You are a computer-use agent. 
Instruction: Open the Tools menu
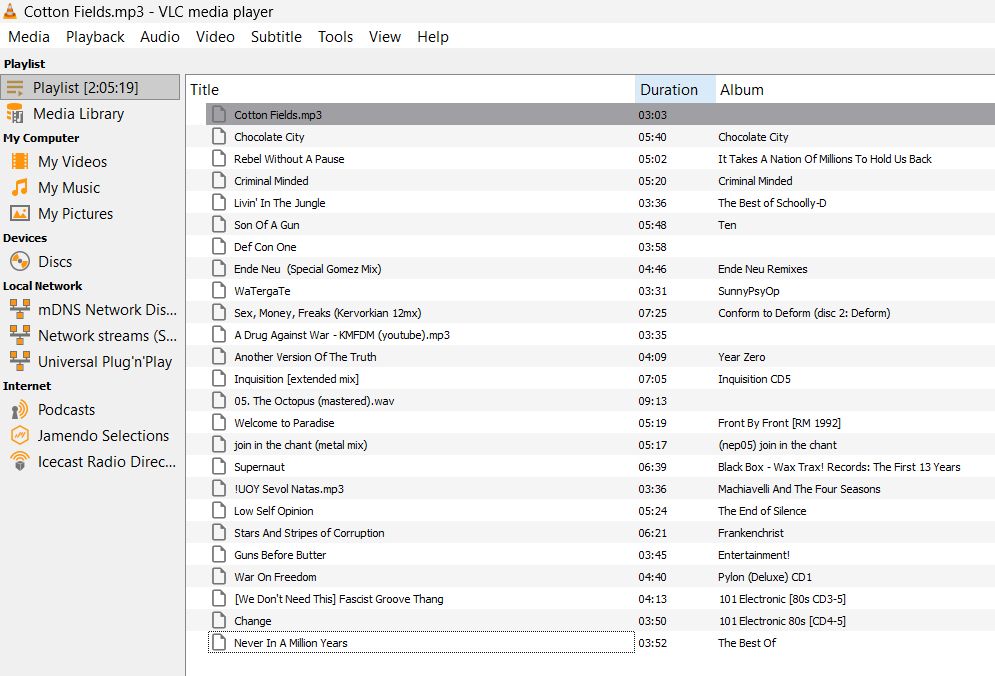[335, 37]
